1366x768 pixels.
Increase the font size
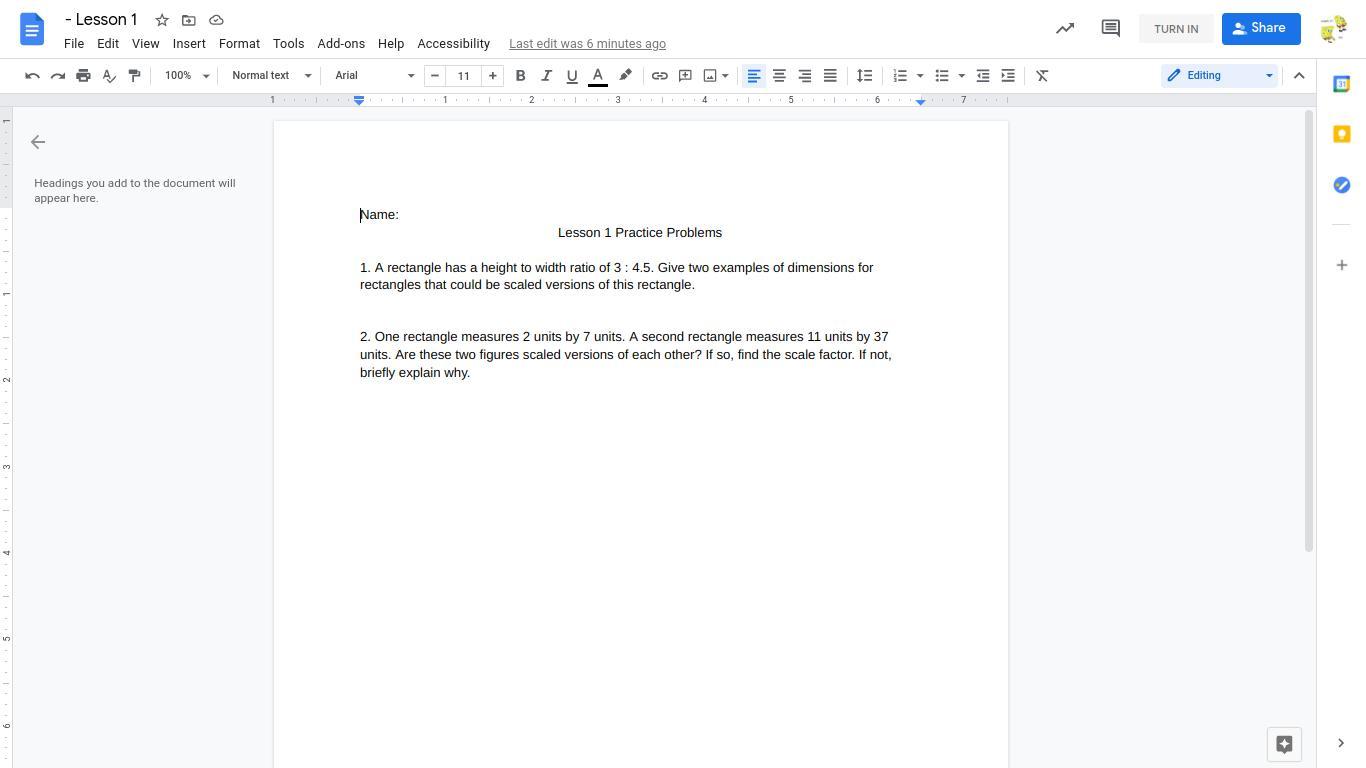coord(492,76)
